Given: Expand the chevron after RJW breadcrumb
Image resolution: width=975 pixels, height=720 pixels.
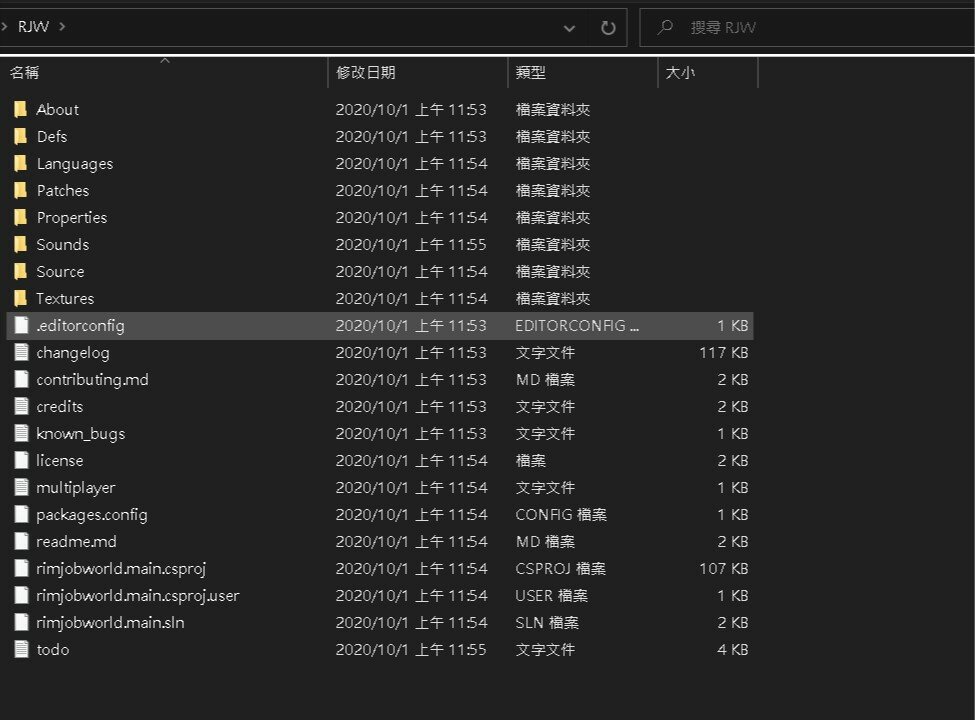Looking at the screenshot, I should point(62,26).
